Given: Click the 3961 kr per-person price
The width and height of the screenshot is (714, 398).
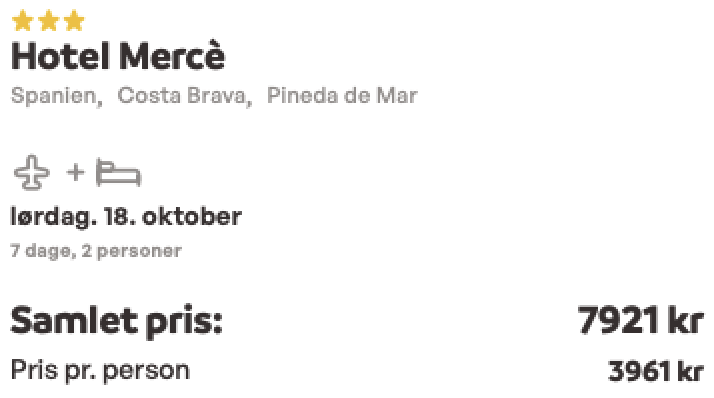Looking at the screenshot, I should point(656,371).
